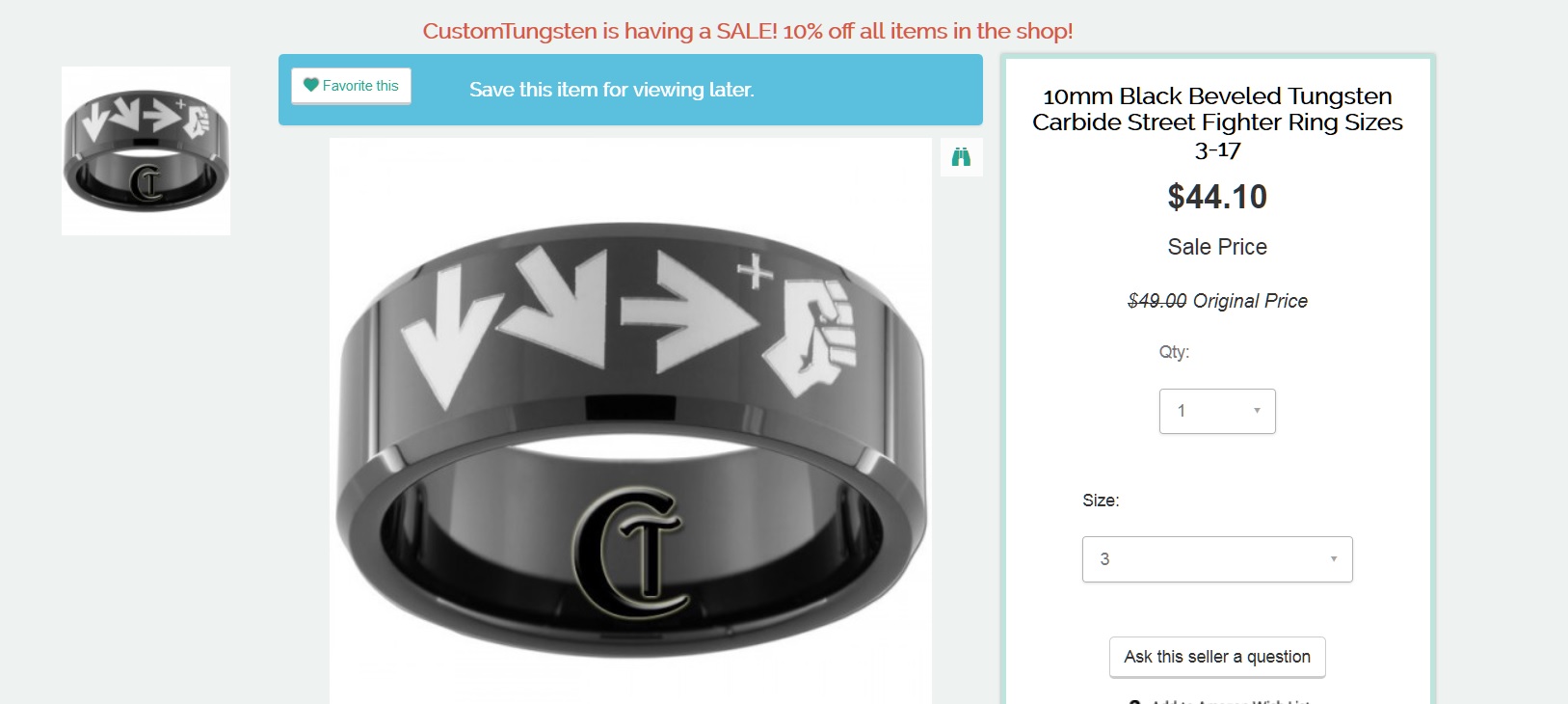
Task: Open the Size selection dropdown
Action: point(1217,559)
